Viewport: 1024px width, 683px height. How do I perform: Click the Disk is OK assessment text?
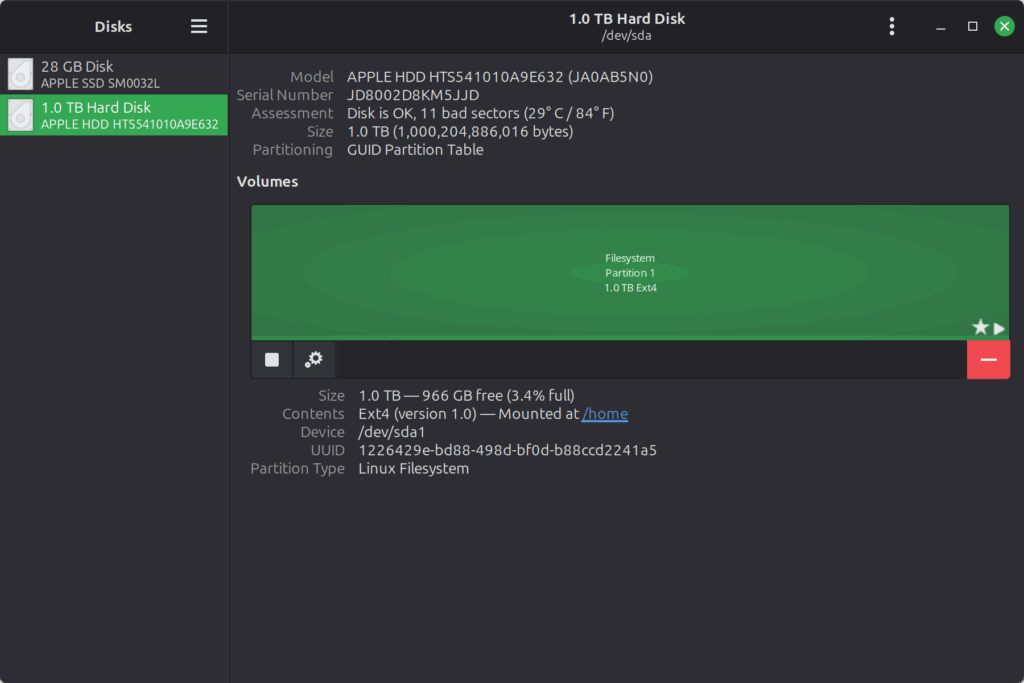tap(480, 113)
